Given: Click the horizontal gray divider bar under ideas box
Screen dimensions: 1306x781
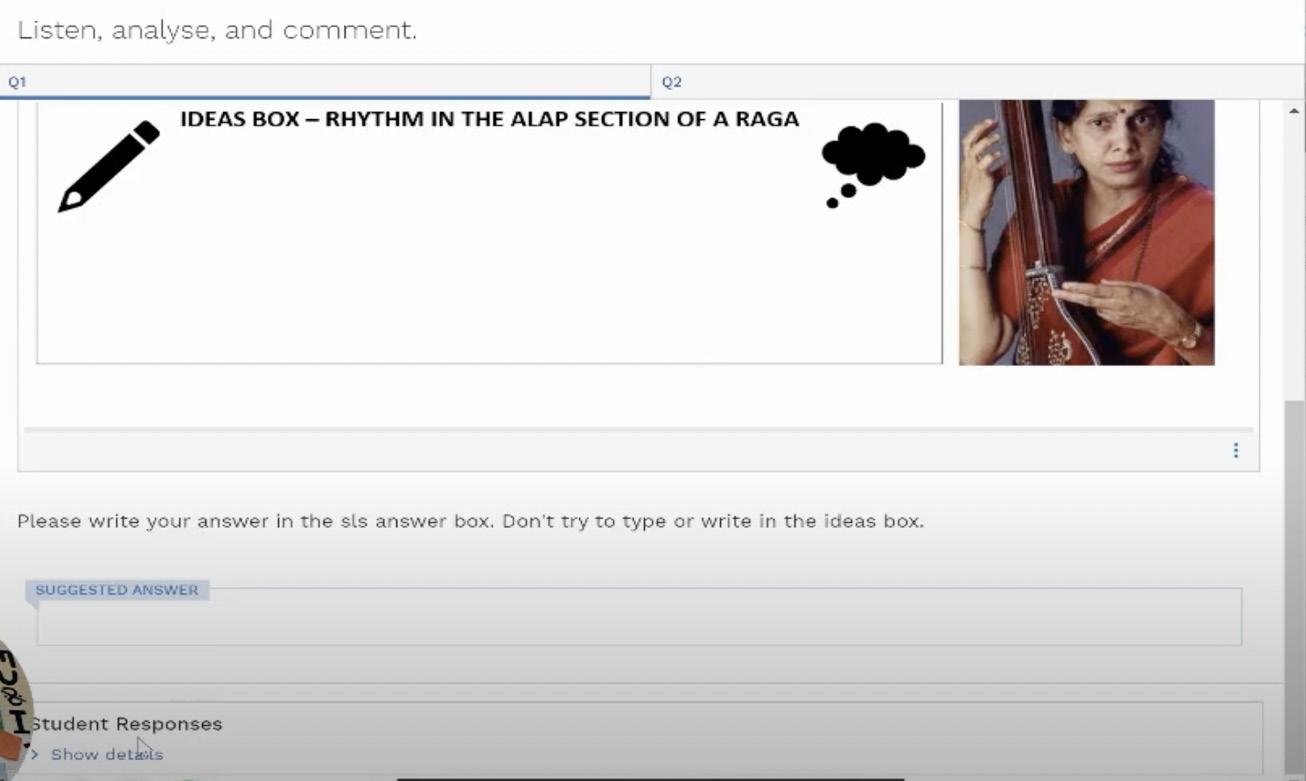Looking at the screenshot, I should 638,431.
